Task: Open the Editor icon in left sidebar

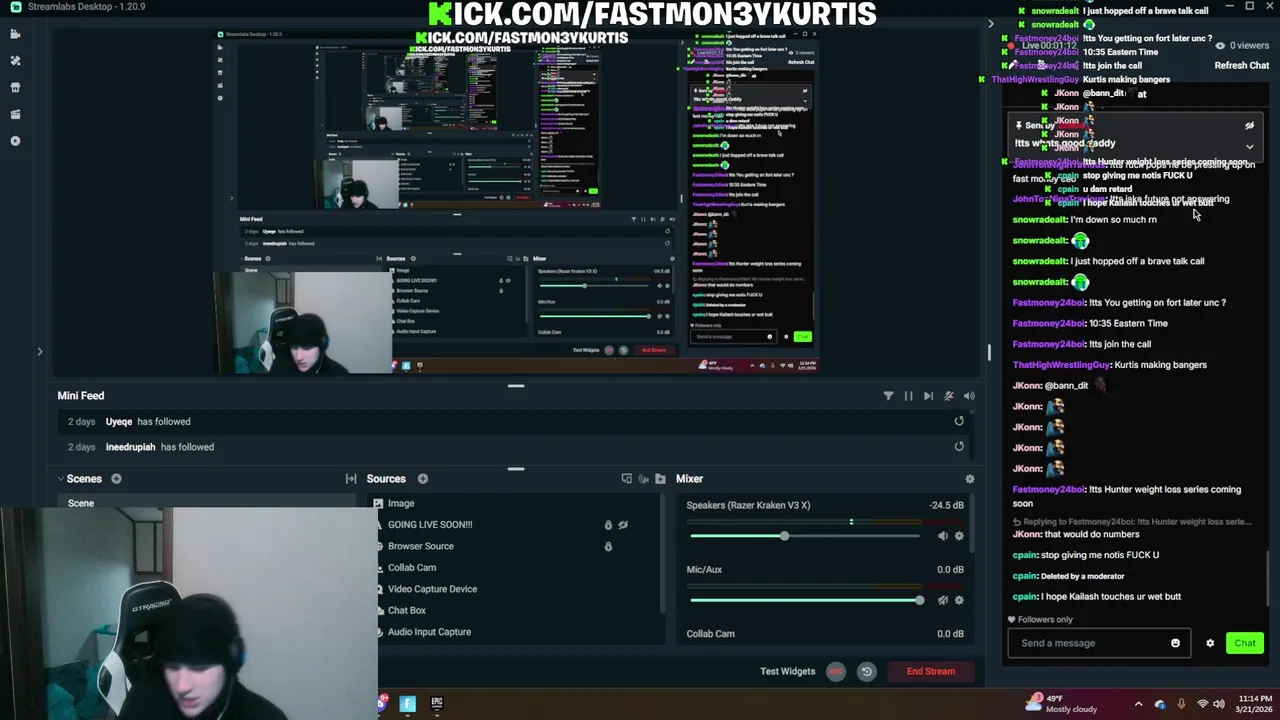Action: pos(15,34)
